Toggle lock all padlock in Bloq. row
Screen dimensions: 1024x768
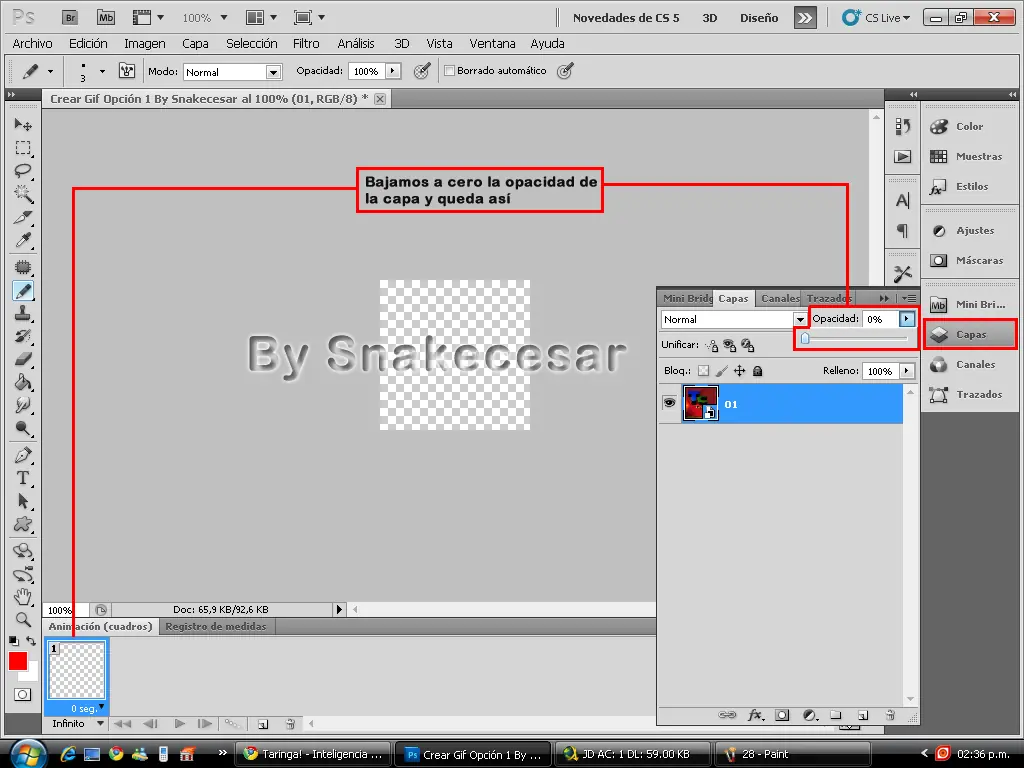click(x=758, y=371)
